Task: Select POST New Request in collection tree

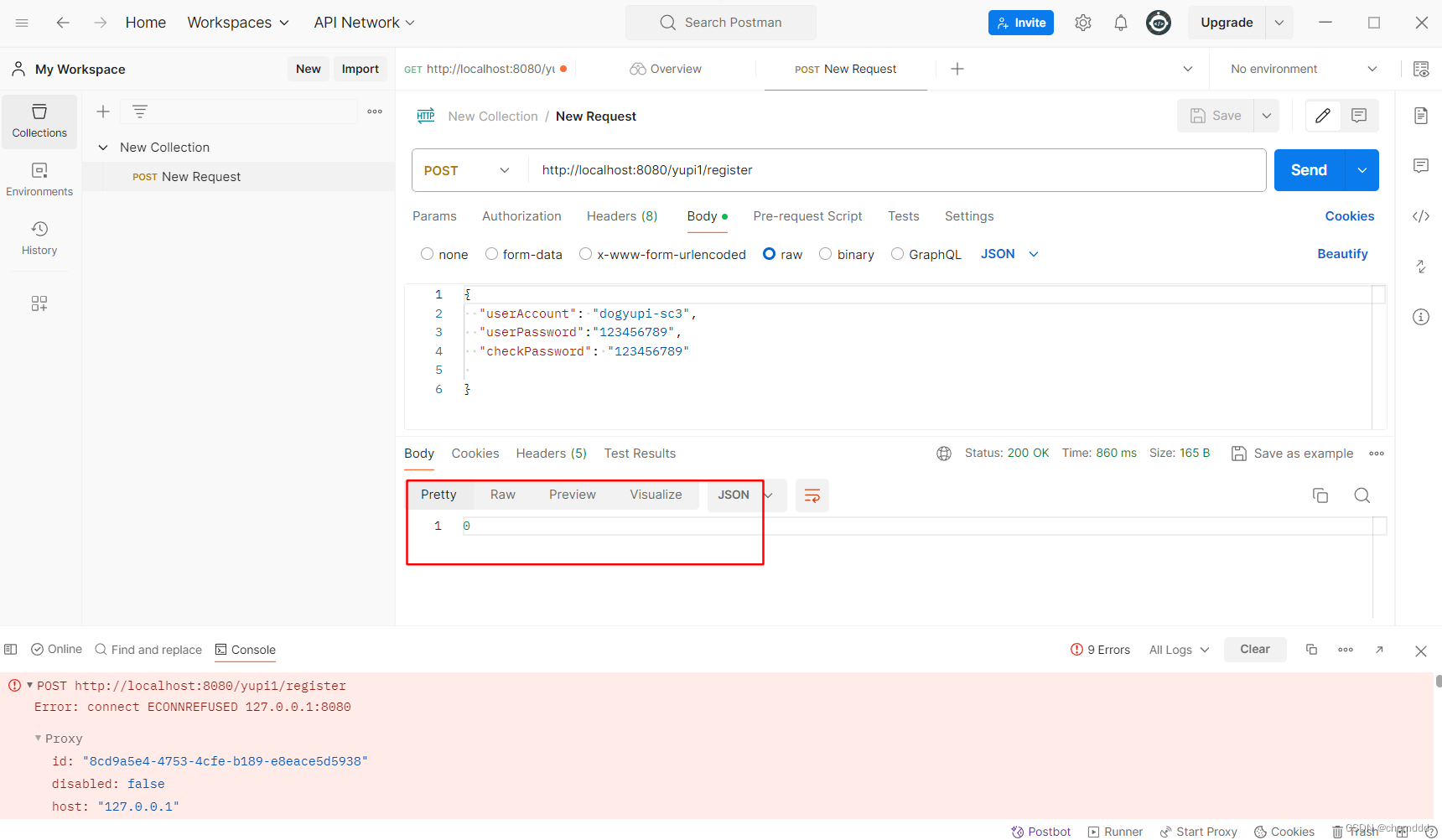Action: pyautogui.click(x=239, y=177)
